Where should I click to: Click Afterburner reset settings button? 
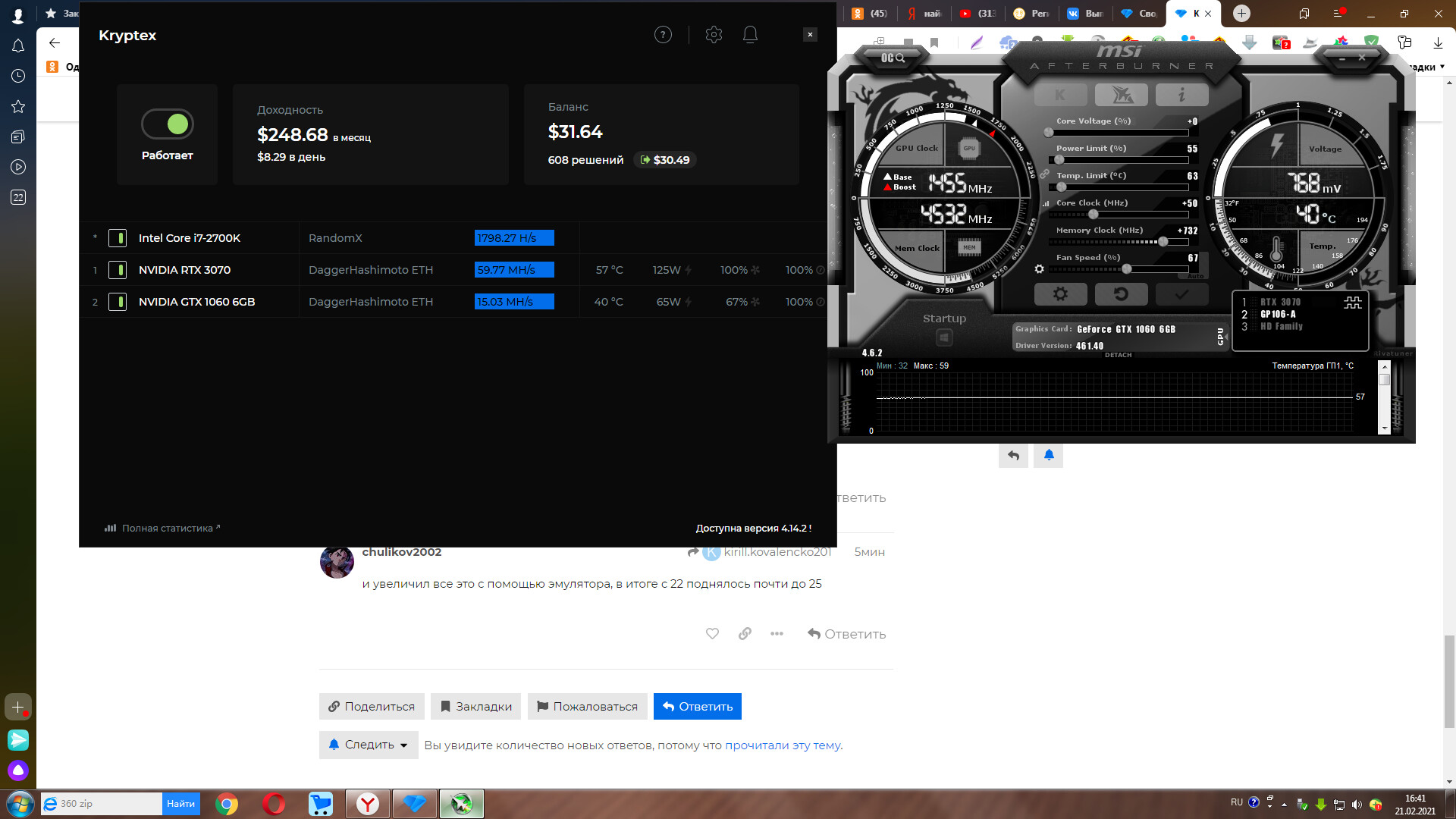pyautogui.click(x=1121, y=294)
